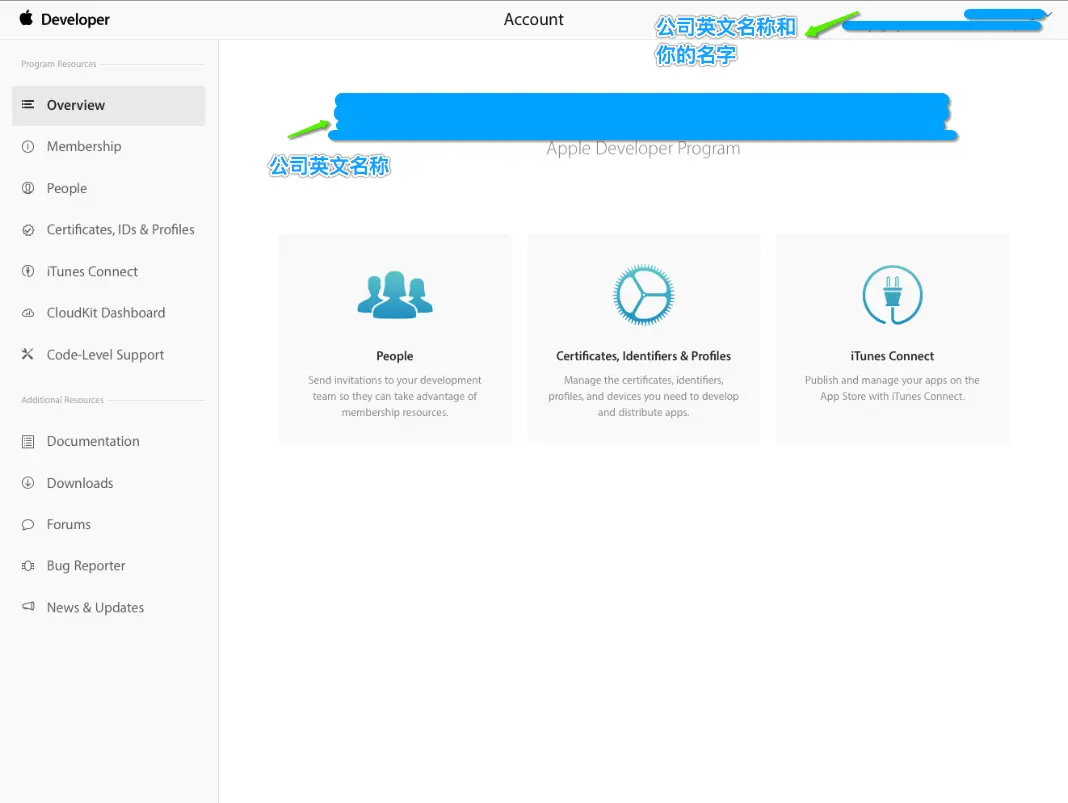
Task: Click the Apple logo icon
Action: (26, 18)
